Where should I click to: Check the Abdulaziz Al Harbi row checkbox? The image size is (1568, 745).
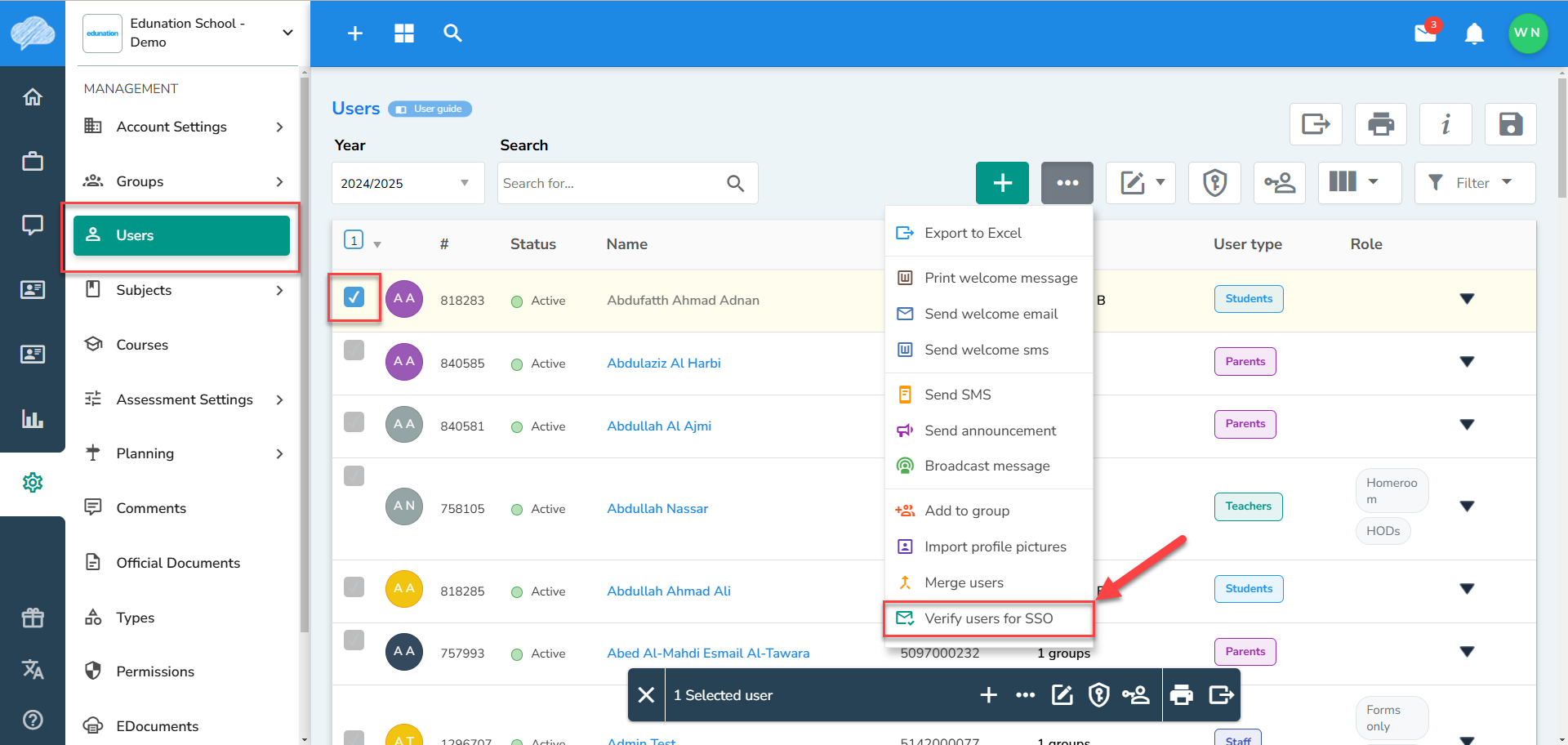[x=354, y=350]
